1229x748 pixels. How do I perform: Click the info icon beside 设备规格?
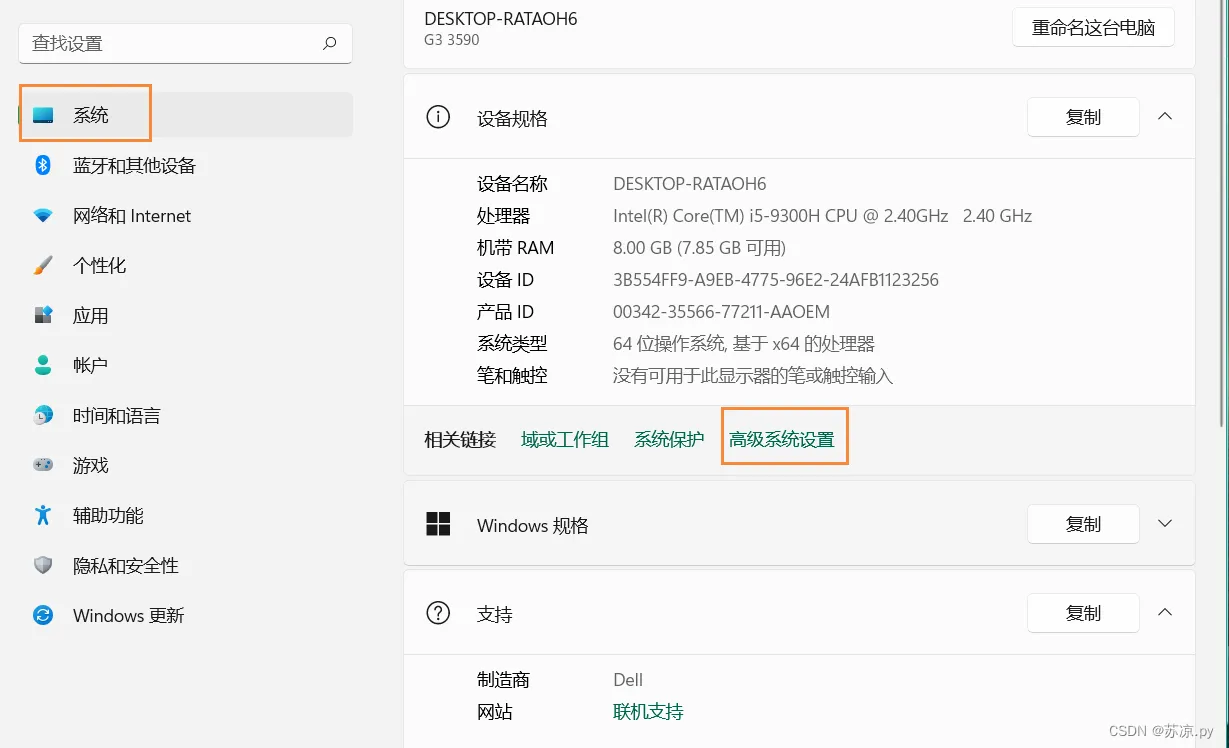(x=438, y=117)
